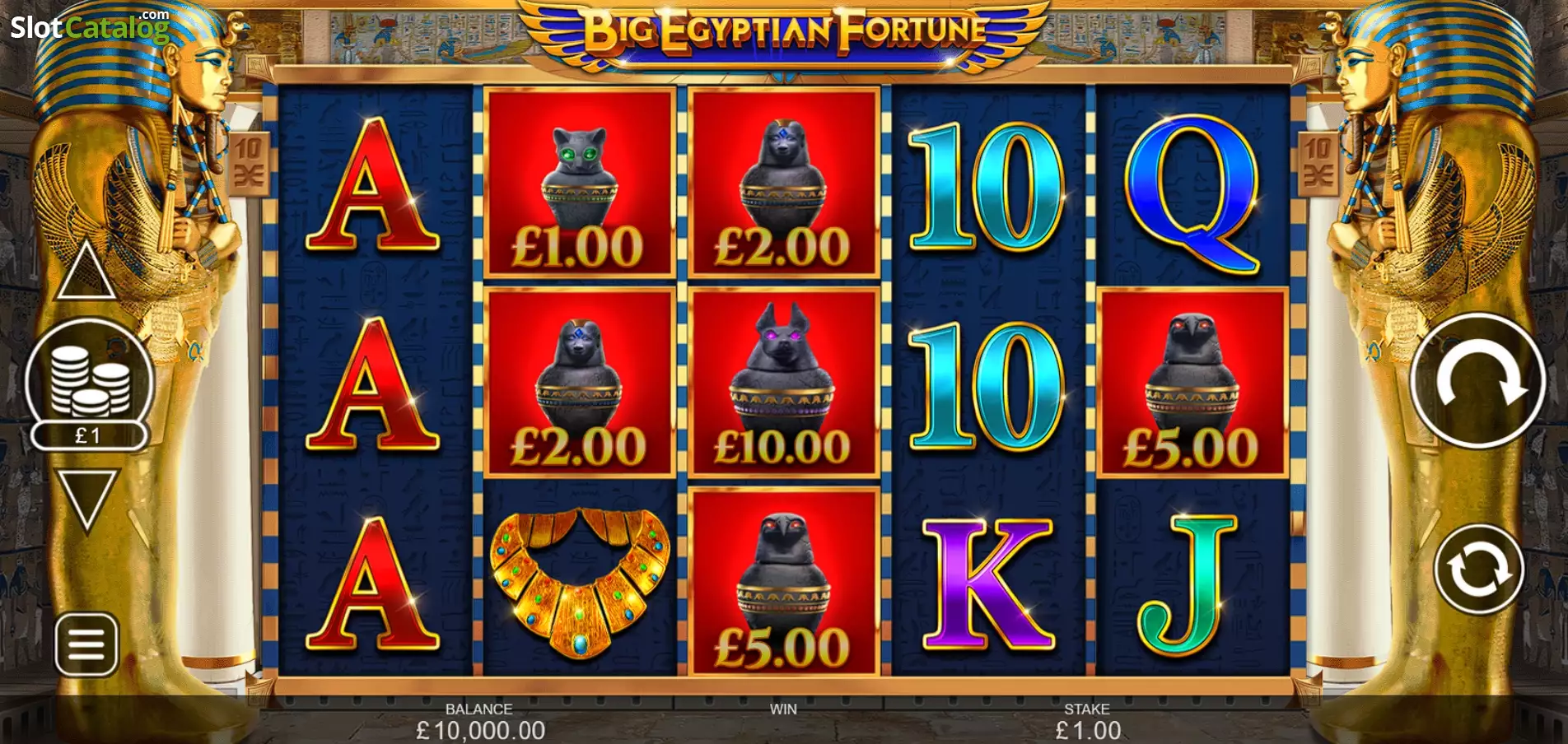Open autoplay with the circular arrows button
Viewport: 1568px width, 744px height.
[1478, 569]
